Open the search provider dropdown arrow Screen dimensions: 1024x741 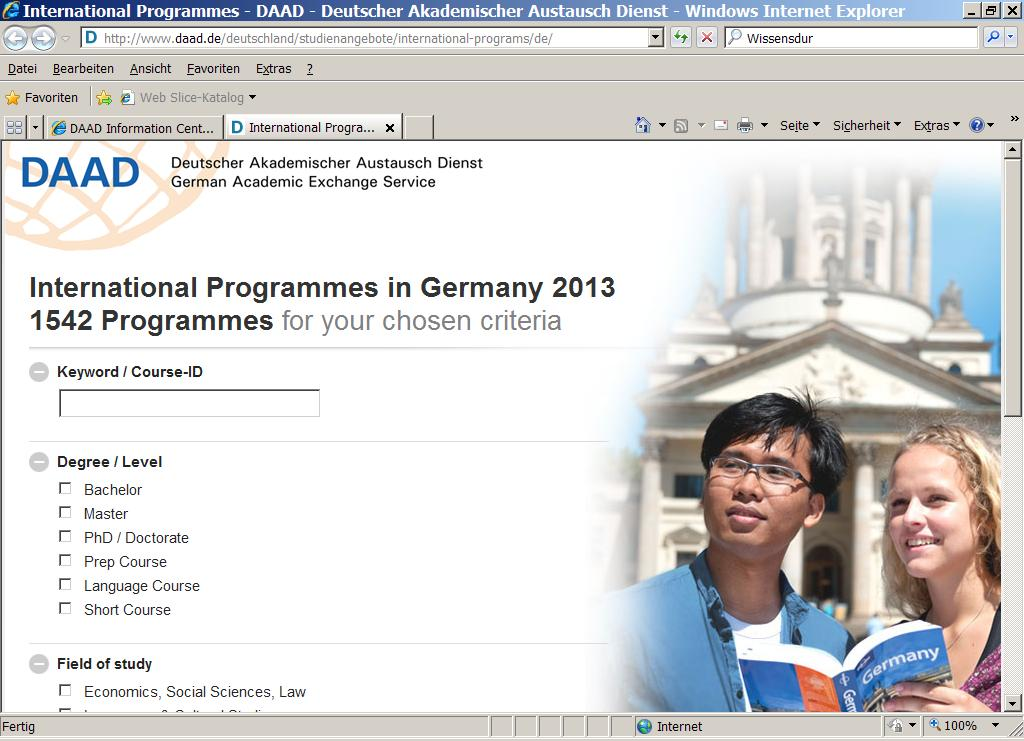coord(1011,38)
